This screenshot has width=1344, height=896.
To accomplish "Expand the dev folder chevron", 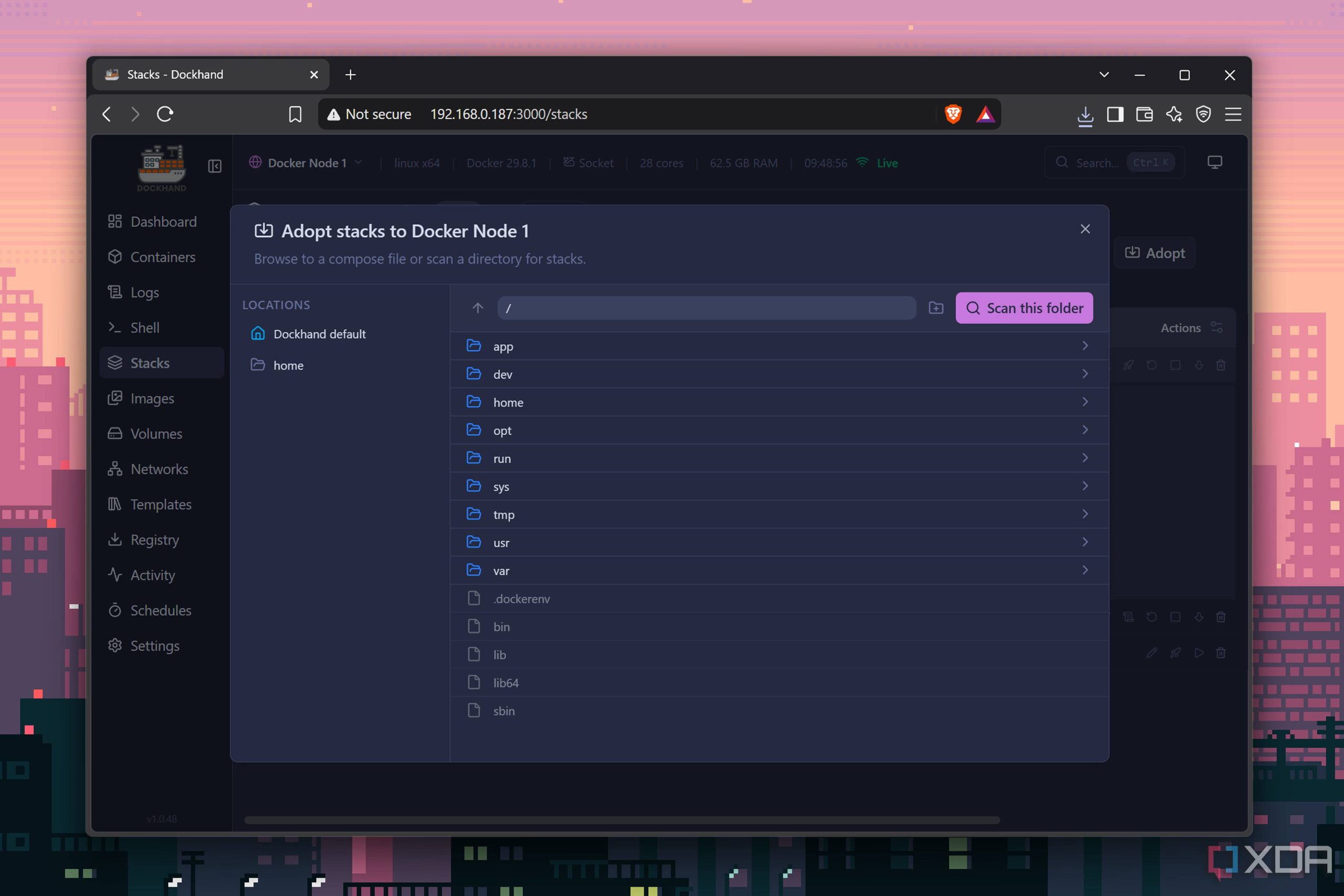I will 1085,374.
